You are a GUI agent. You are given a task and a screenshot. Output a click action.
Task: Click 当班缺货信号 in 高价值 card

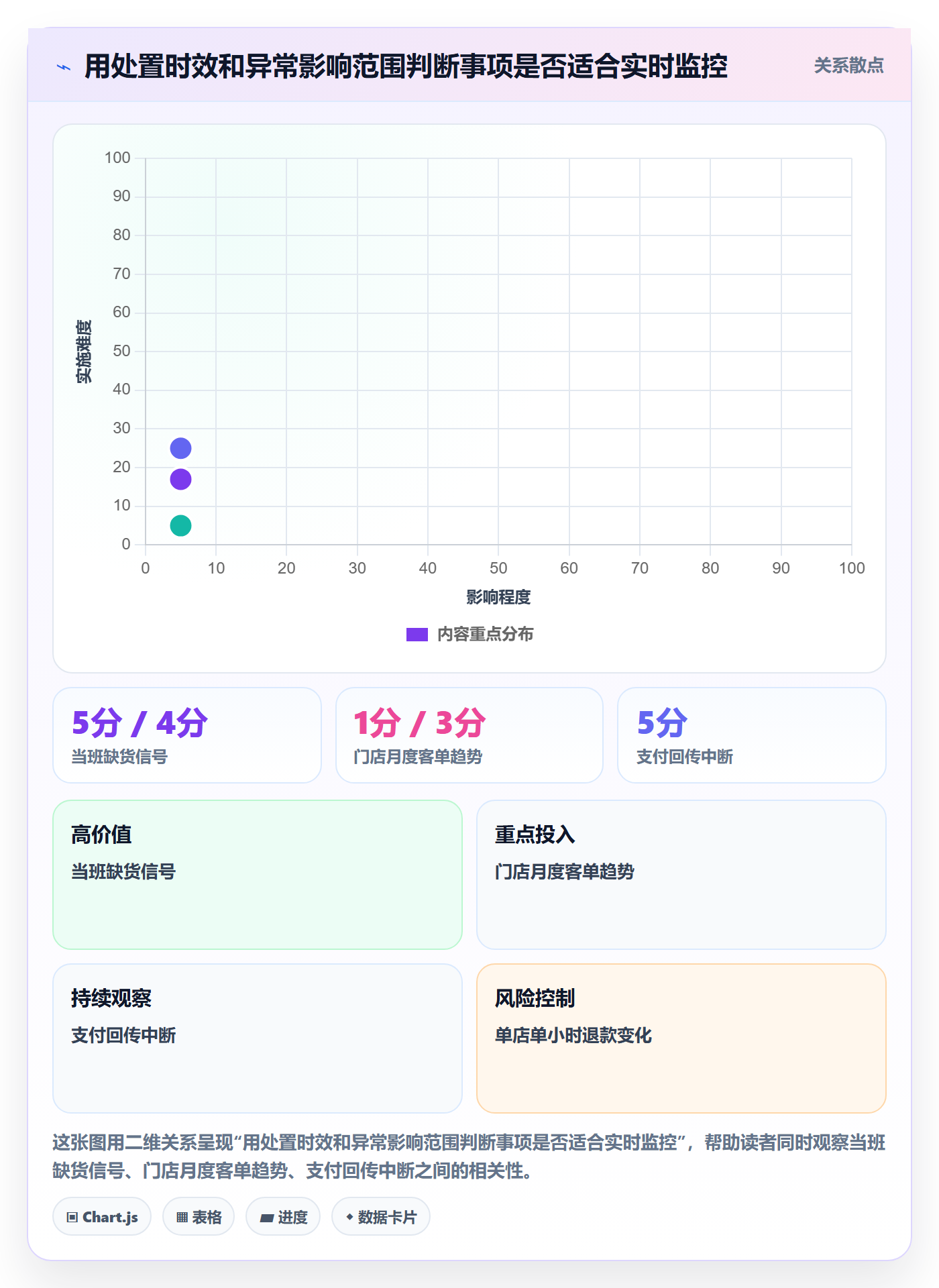coord(123,871)
